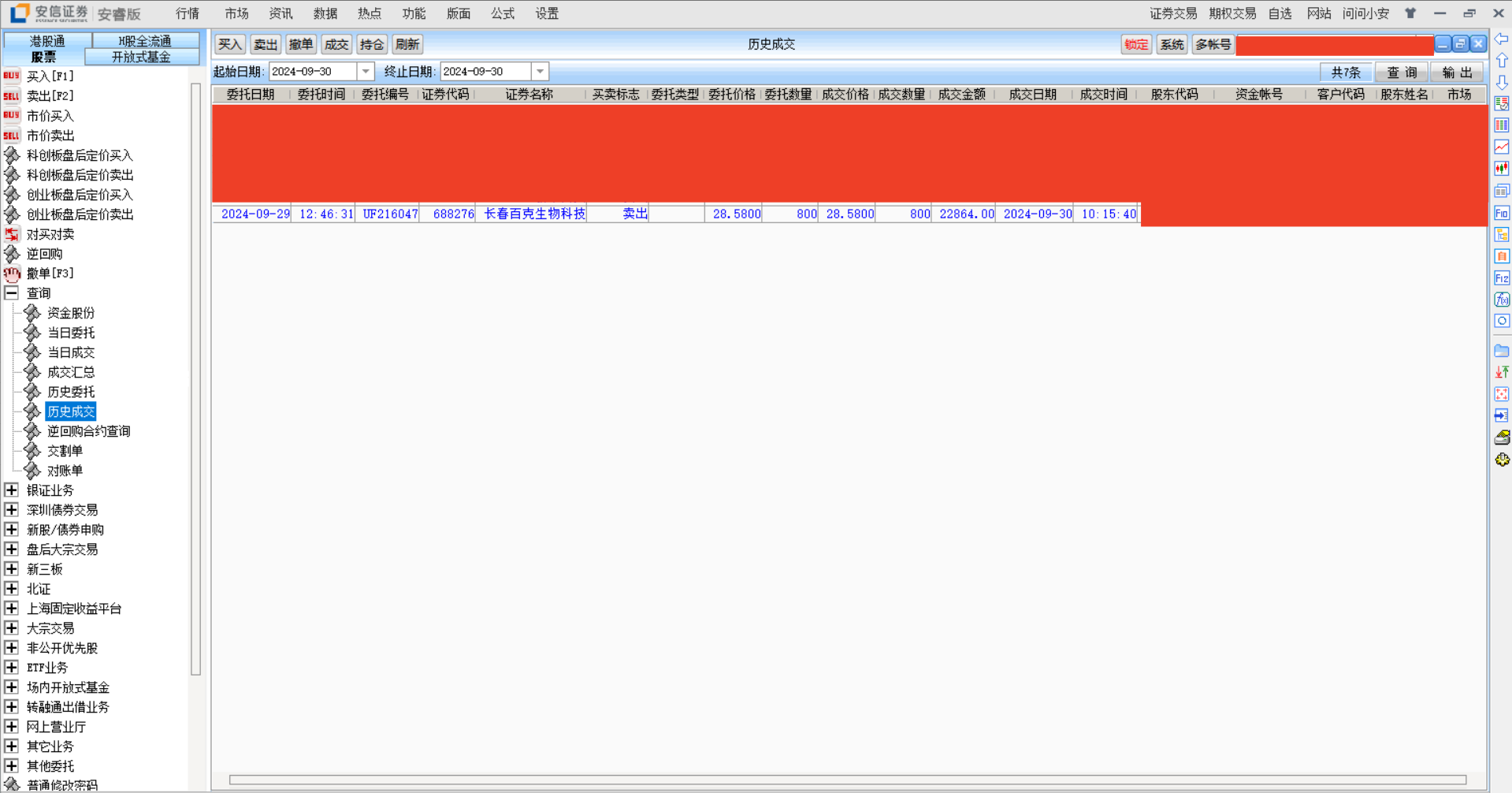Click the horizontal scrollbar below the table
1512x793 pixels.
[847, 780]
